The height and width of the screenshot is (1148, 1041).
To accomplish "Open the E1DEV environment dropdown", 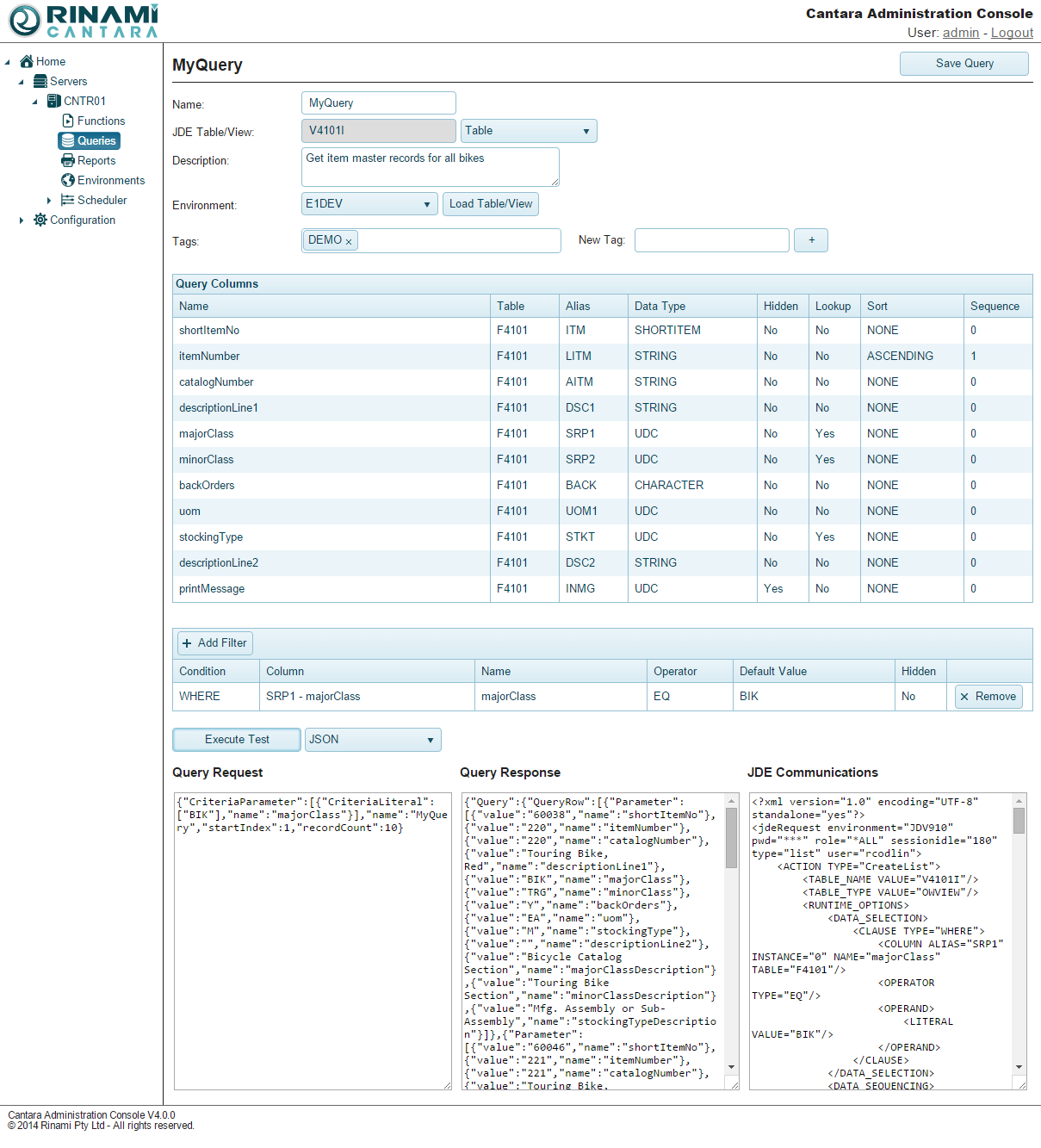I will 369,204.
